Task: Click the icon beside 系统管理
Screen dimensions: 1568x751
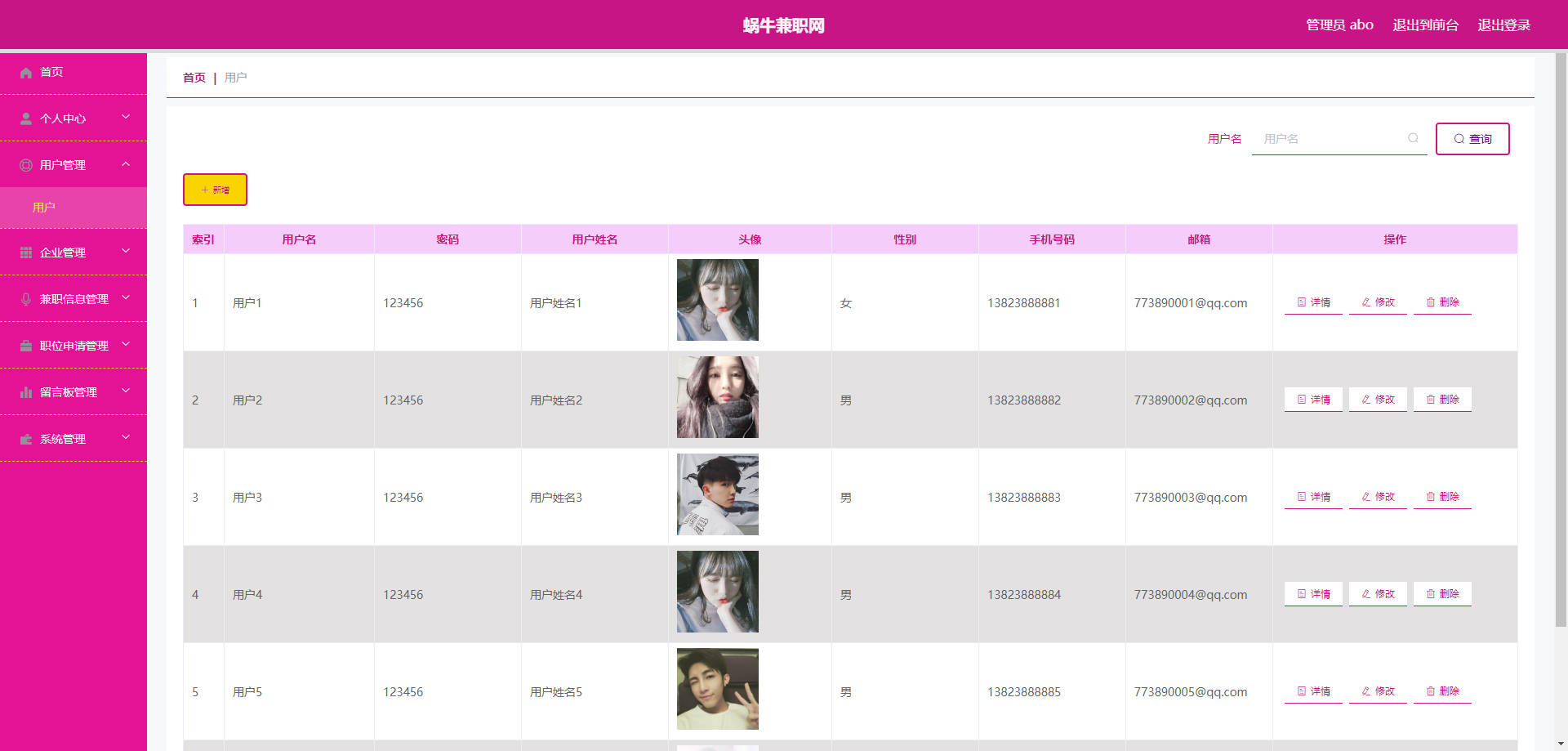Action: click(26, 439)
